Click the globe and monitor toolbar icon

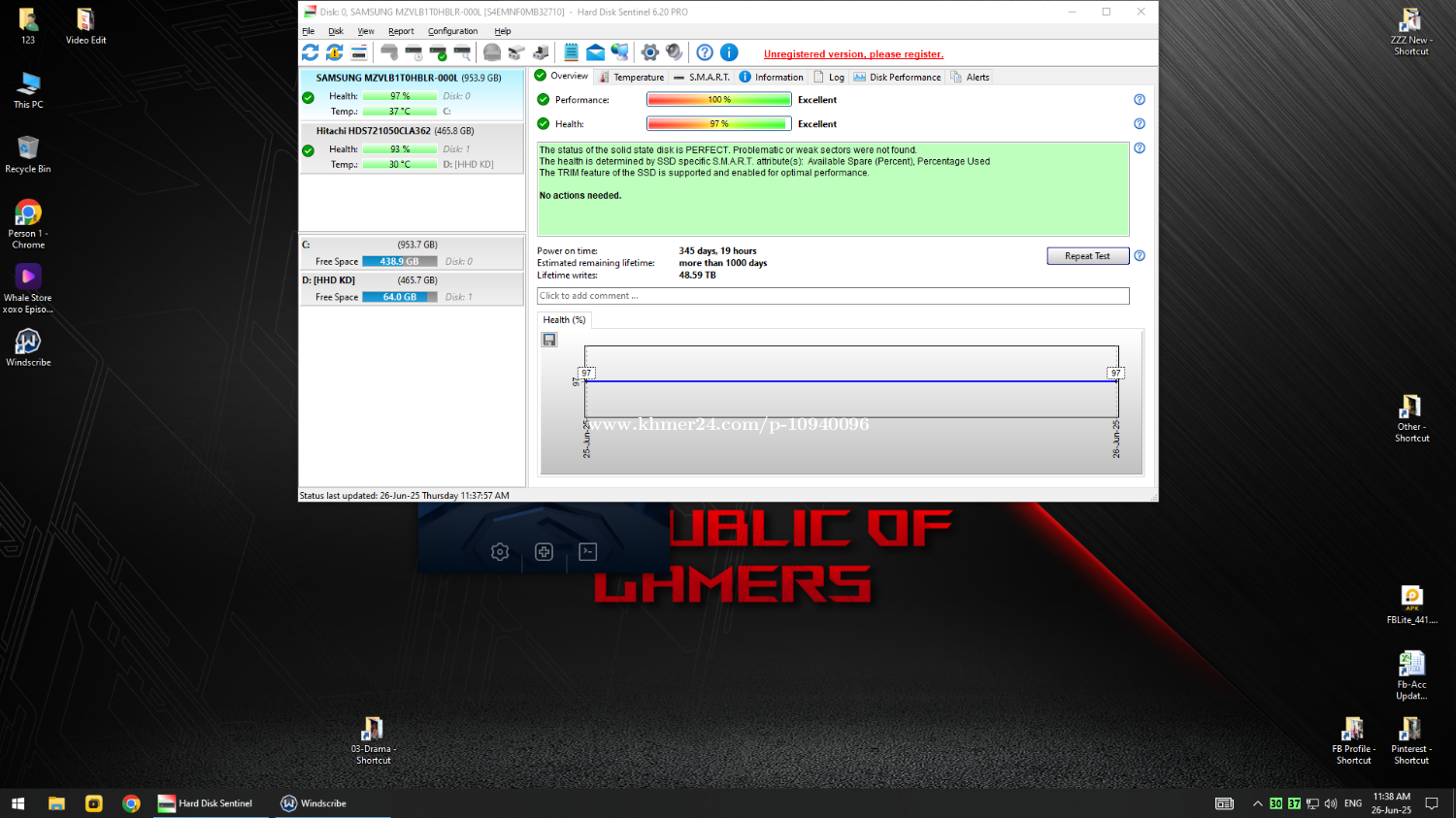tap(619, 52)
